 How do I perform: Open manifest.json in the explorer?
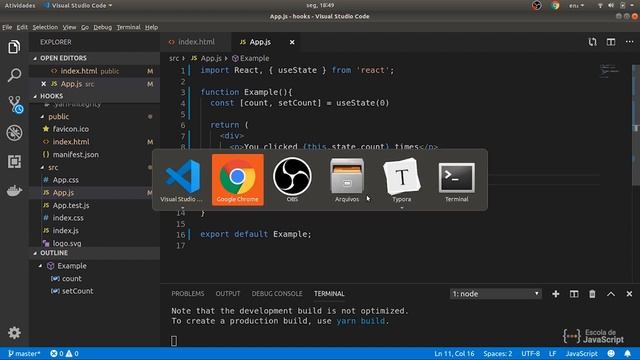76,155
